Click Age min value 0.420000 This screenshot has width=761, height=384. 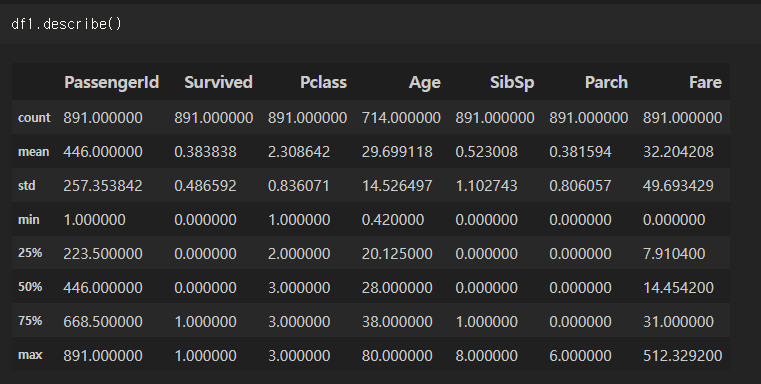click(x=393, y=219)
